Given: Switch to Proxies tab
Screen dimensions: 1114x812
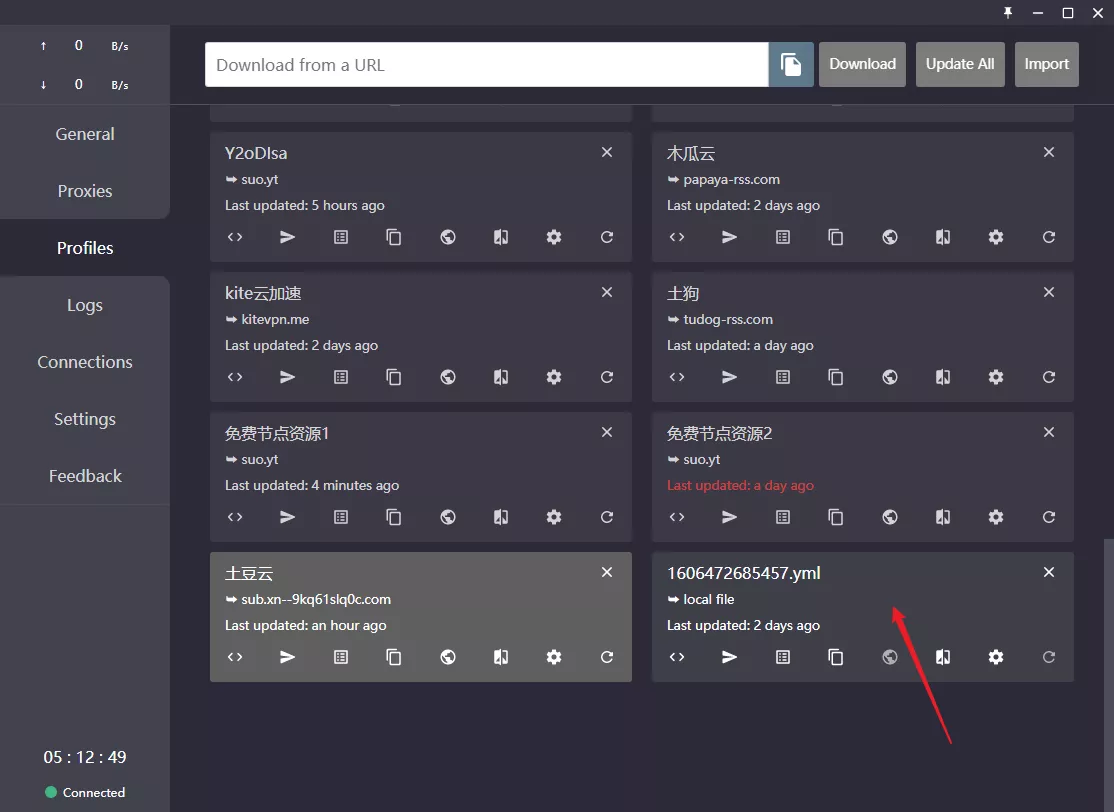Looking at the screenshot, I should point(85,191).
